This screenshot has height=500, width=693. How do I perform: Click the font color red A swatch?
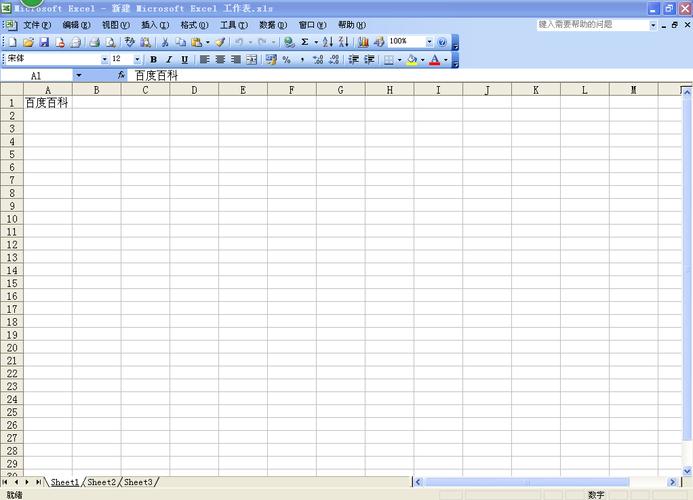point(434,60)
